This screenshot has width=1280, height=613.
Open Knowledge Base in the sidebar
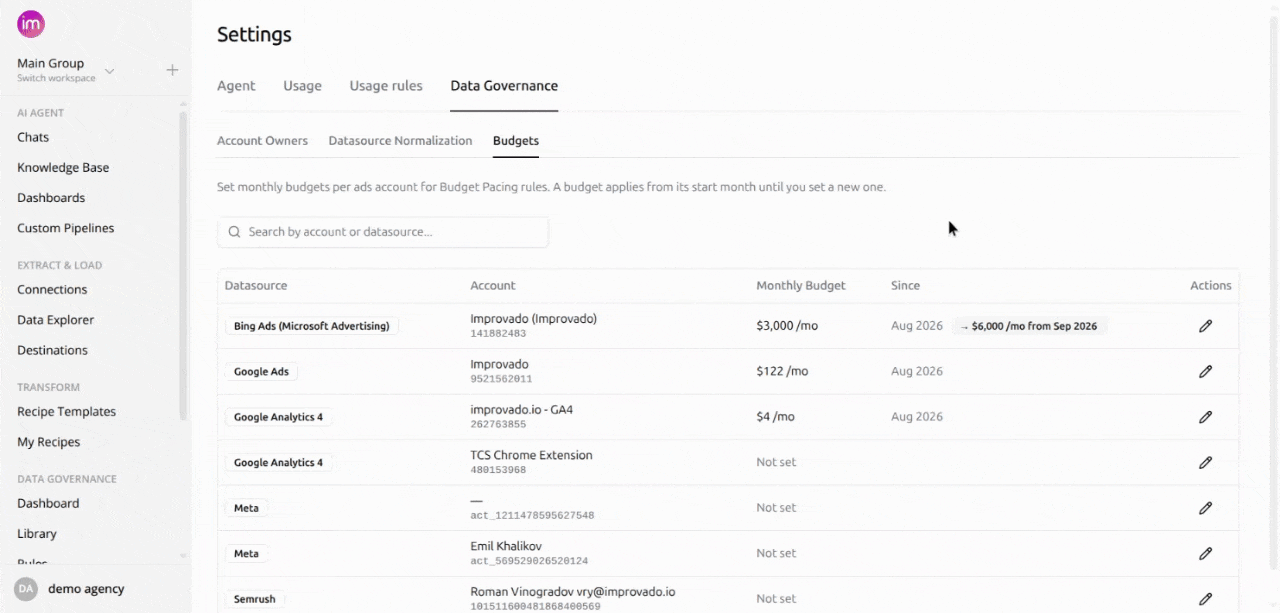click(63, 168)
